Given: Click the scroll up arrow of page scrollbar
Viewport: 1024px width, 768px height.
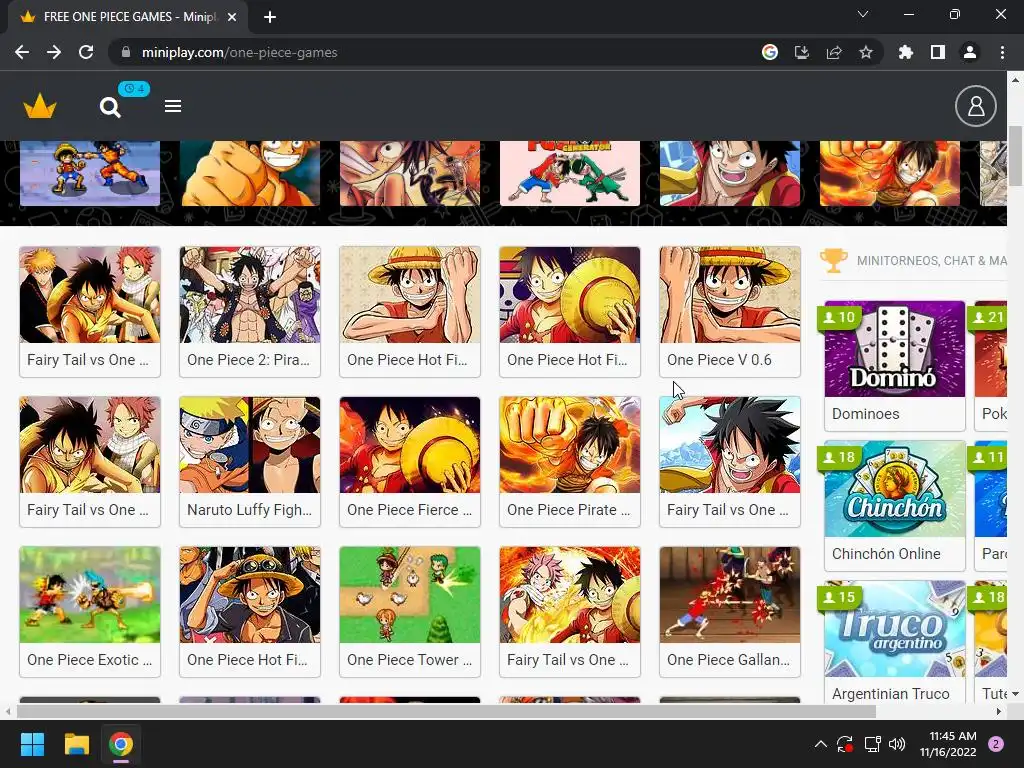Looking at the screenshot, I should 1016,80.
